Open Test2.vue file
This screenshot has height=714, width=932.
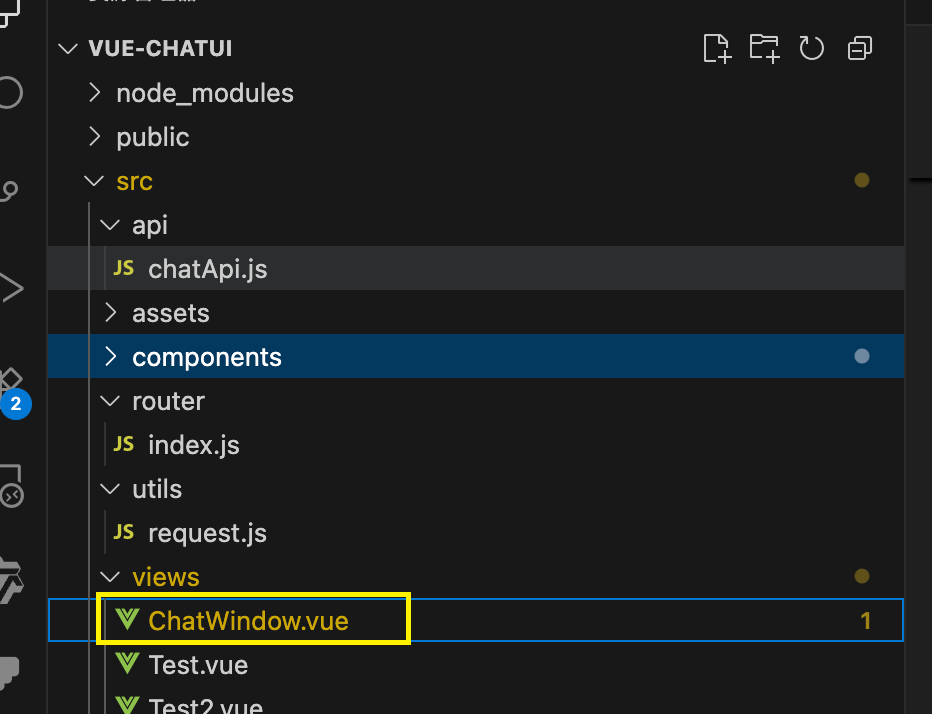476,702
